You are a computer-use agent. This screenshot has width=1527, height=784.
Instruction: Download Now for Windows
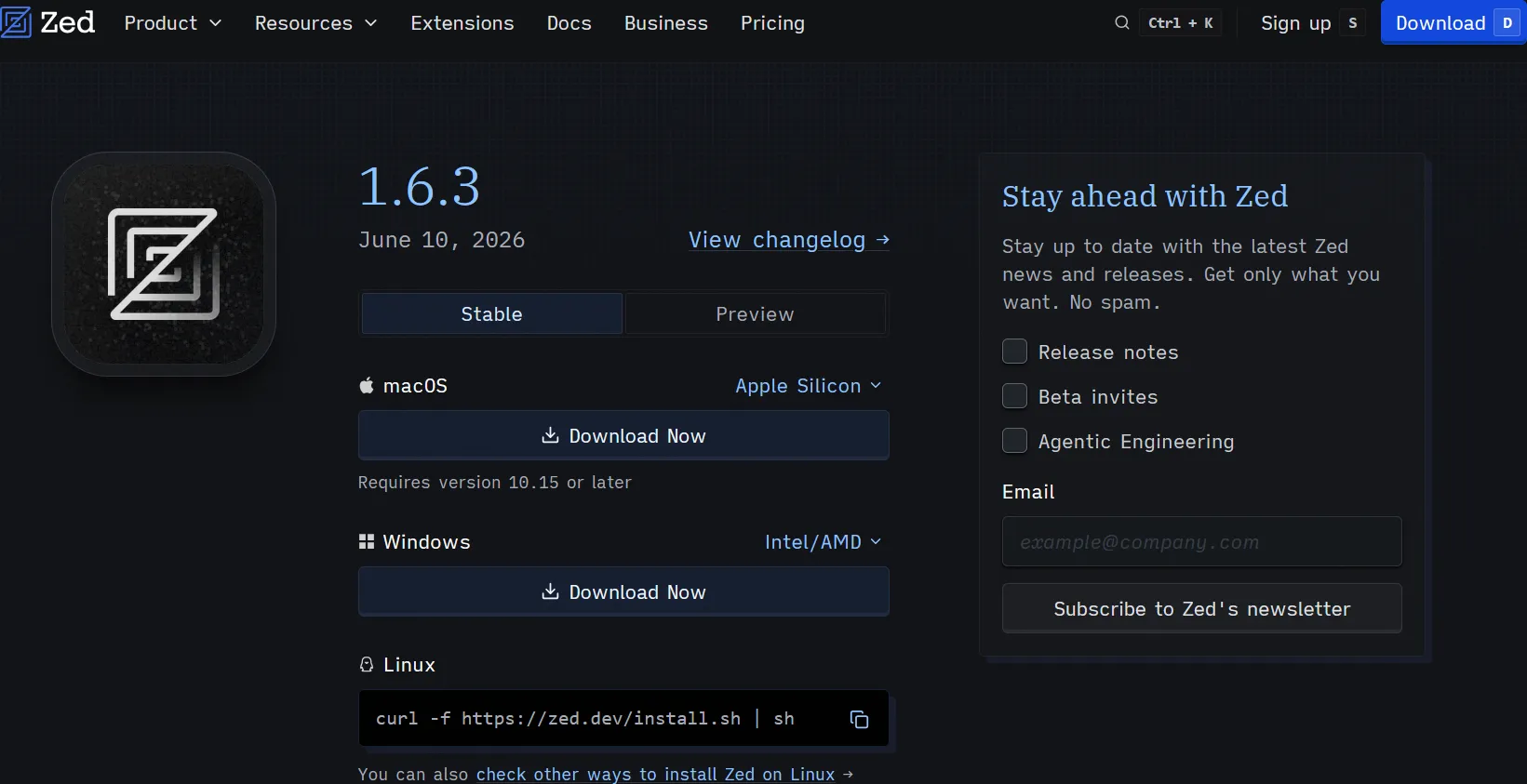coord(623,591)
